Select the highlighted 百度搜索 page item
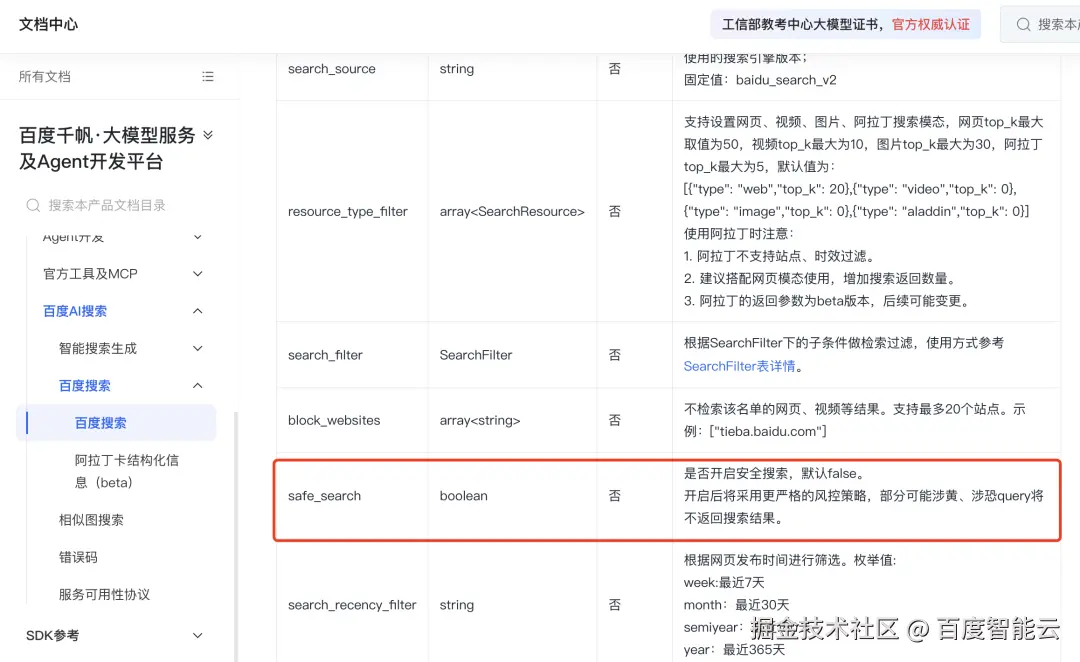This screenshot has height=662, width=1080. [x=116, y=423]
